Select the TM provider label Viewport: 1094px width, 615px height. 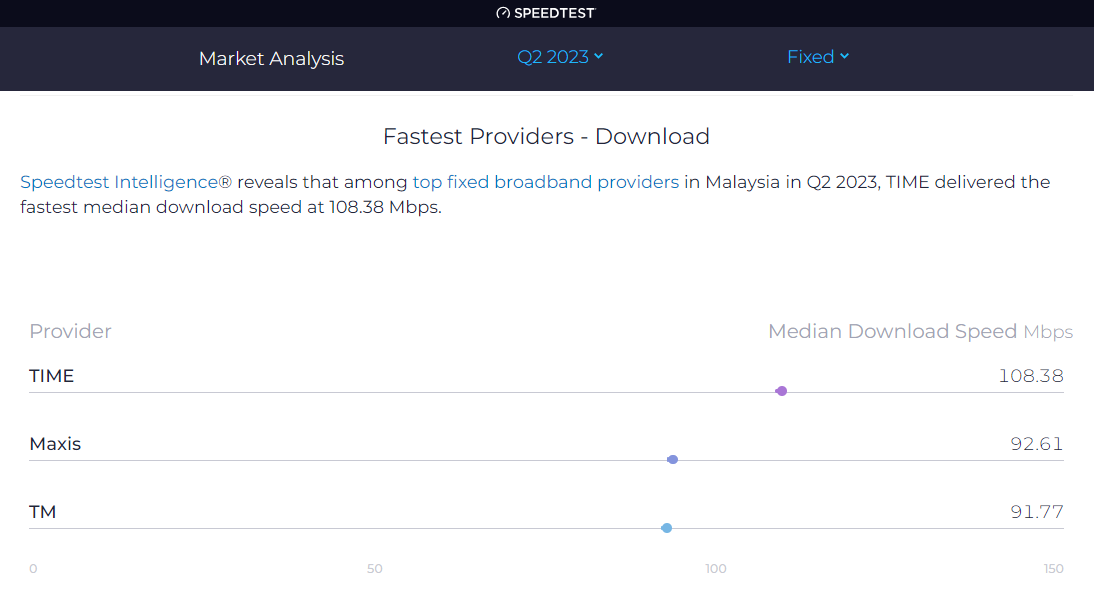pyautogui.click(x=43, y=512)
